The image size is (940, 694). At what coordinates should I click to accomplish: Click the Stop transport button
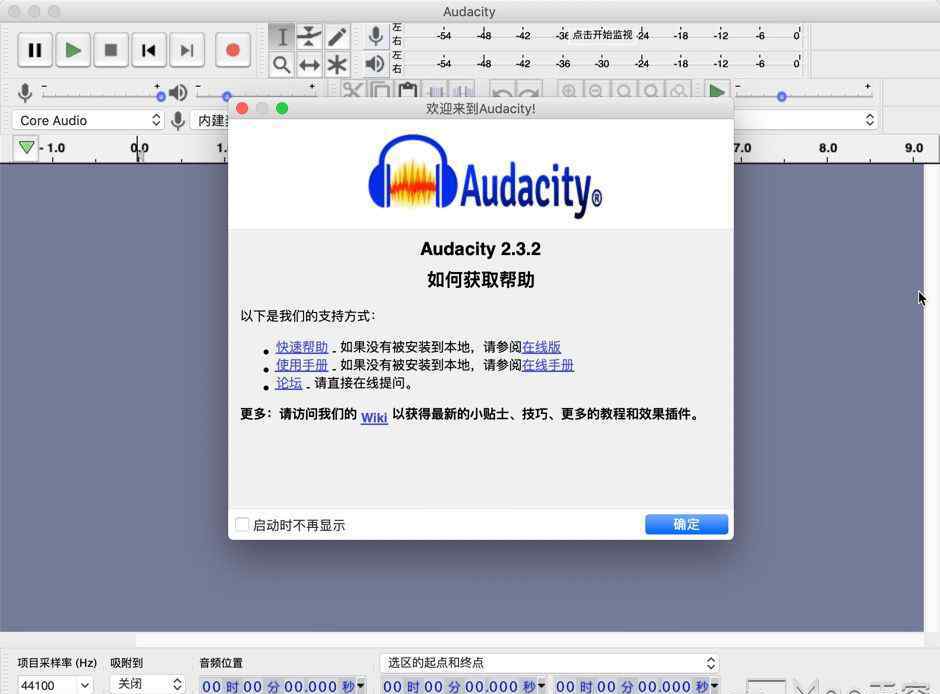point(111,50)
